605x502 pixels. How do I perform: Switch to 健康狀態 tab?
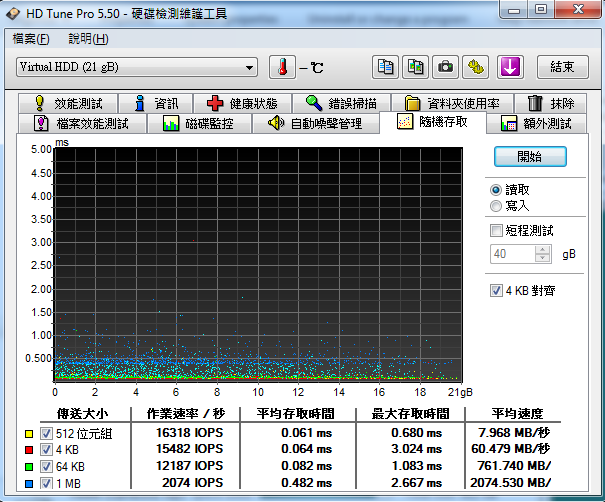tap(242, 103)
